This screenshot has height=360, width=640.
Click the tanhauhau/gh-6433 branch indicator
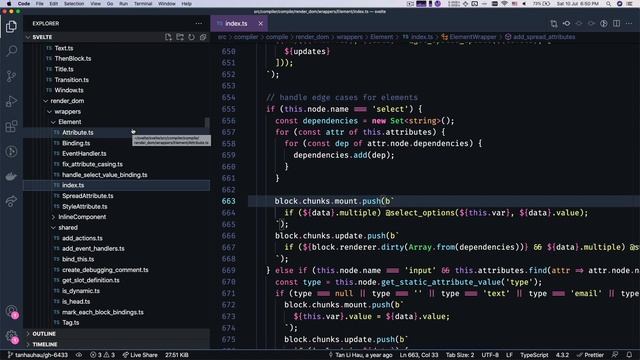point(38,355)
